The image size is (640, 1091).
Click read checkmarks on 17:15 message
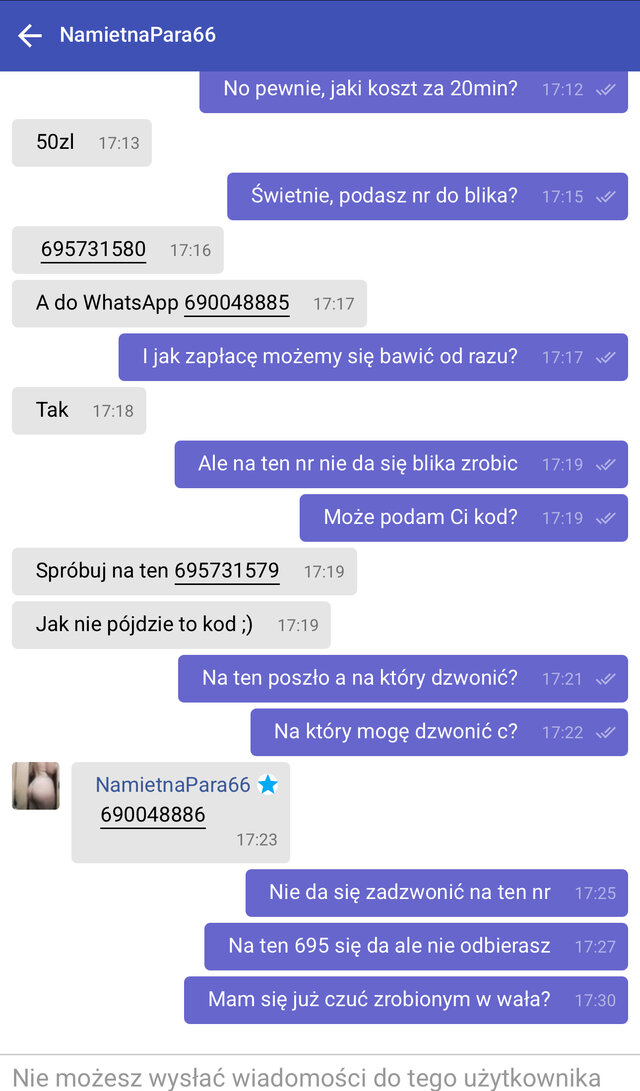point(606,196)
